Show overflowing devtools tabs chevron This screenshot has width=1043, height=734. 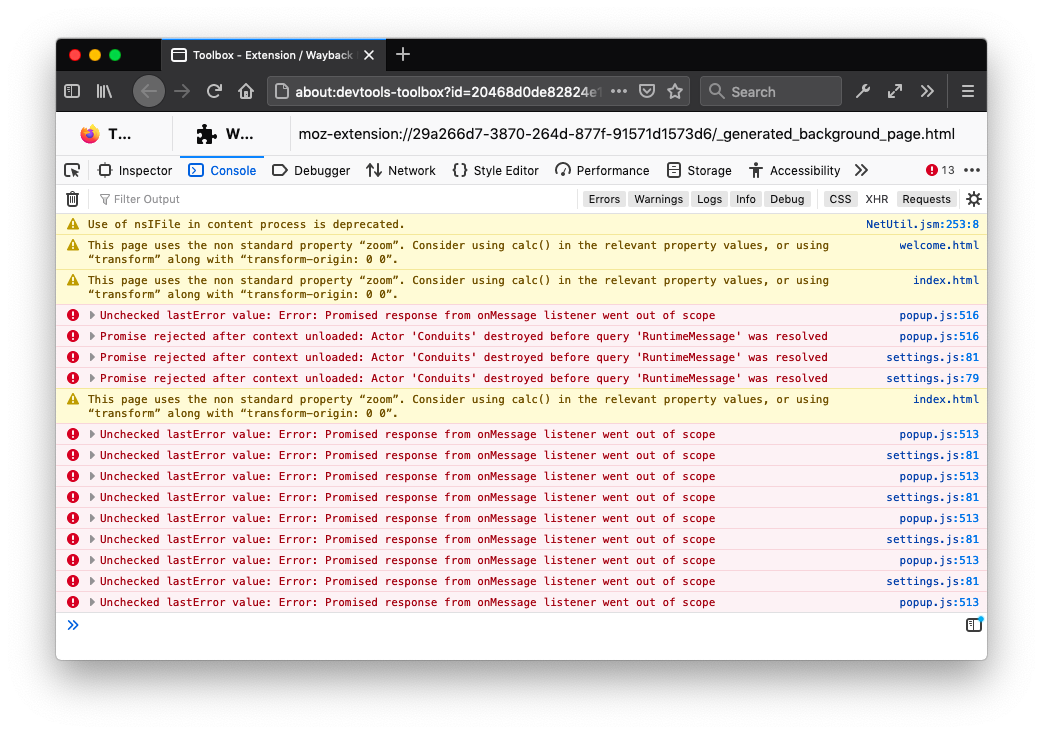(861, 170)
